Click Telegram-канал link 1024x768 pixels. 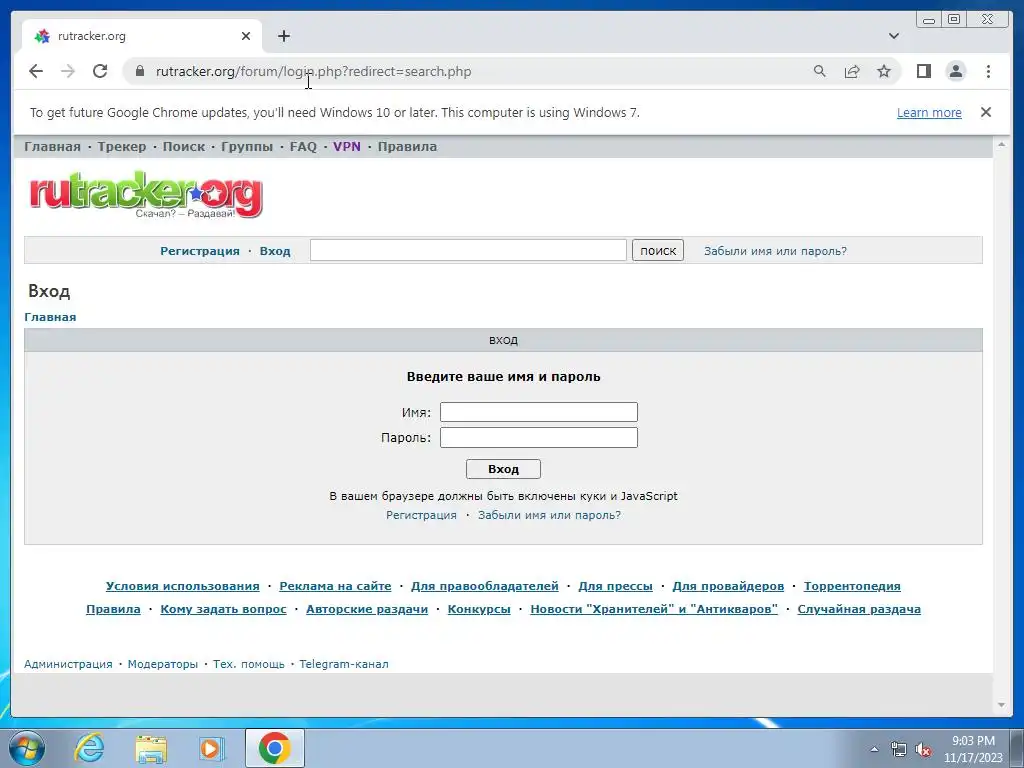point(344,664)
